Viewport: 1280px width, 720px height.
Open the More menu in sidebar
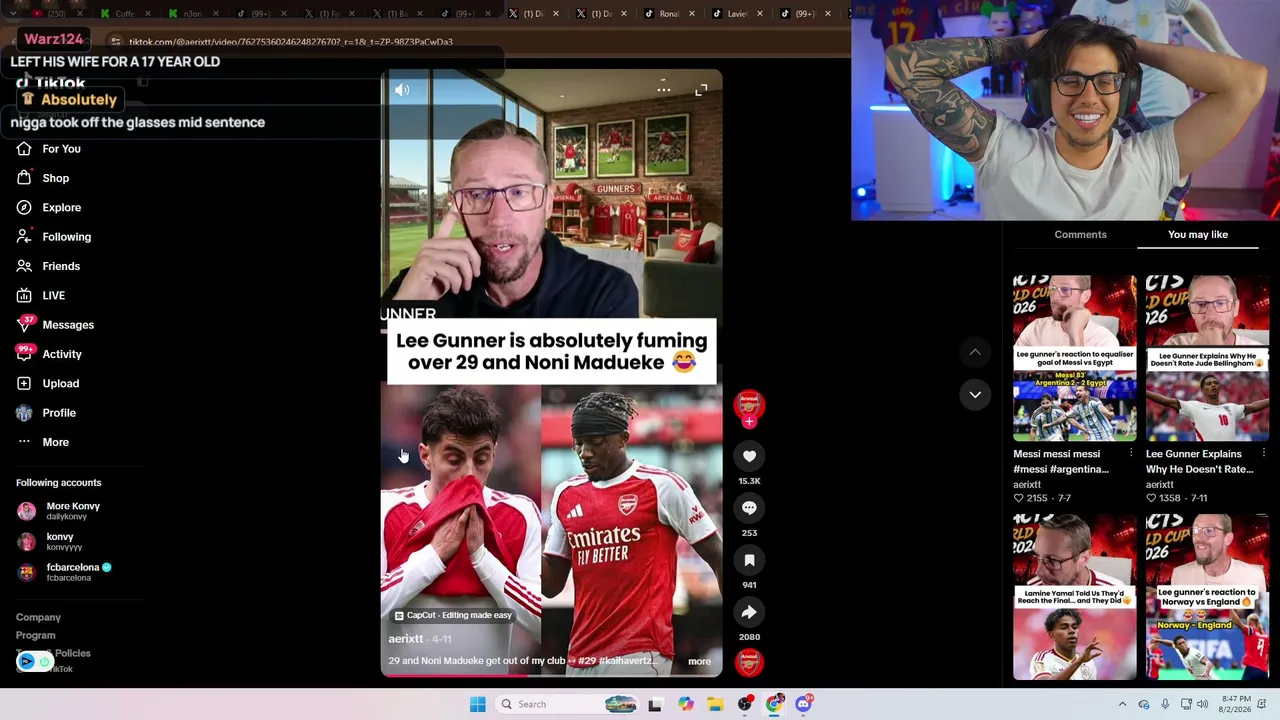pyautogui.click(x=42, y=442)
